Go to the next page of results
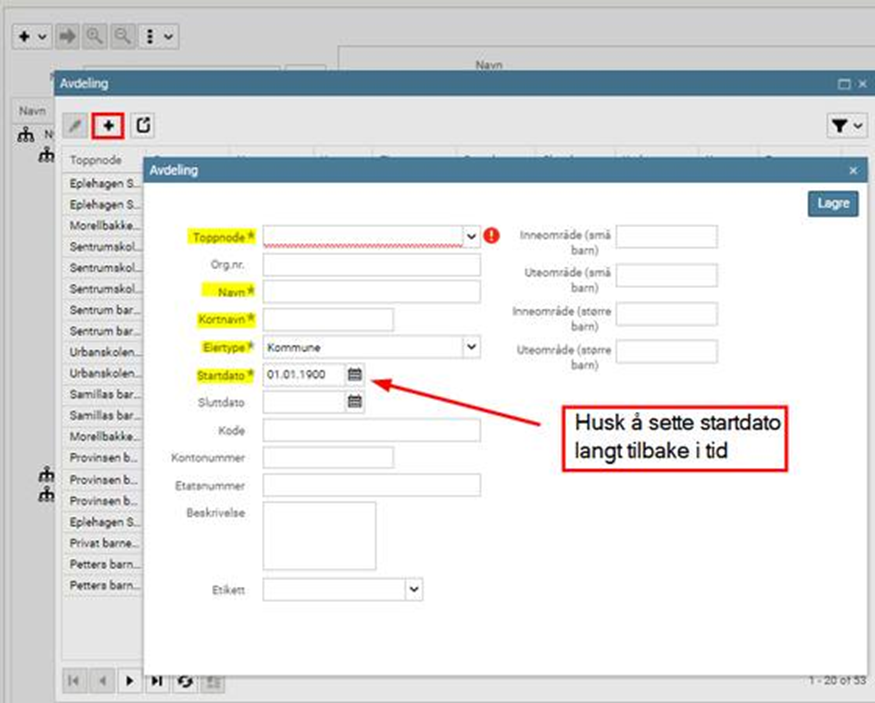This screenshot has width=875, height=703. pos(129,681)
